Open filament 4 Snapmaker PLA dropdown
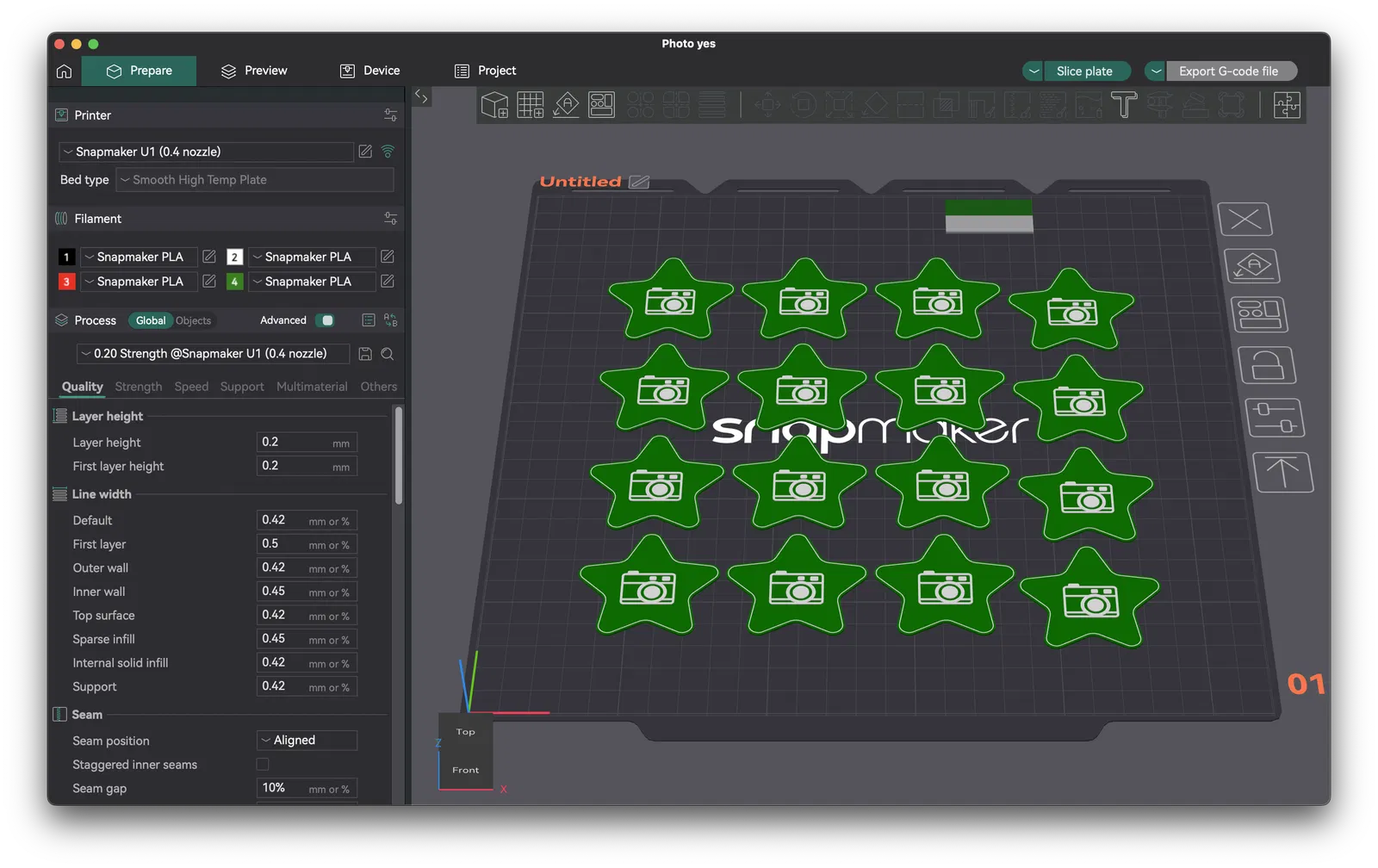 click(312, 281)
